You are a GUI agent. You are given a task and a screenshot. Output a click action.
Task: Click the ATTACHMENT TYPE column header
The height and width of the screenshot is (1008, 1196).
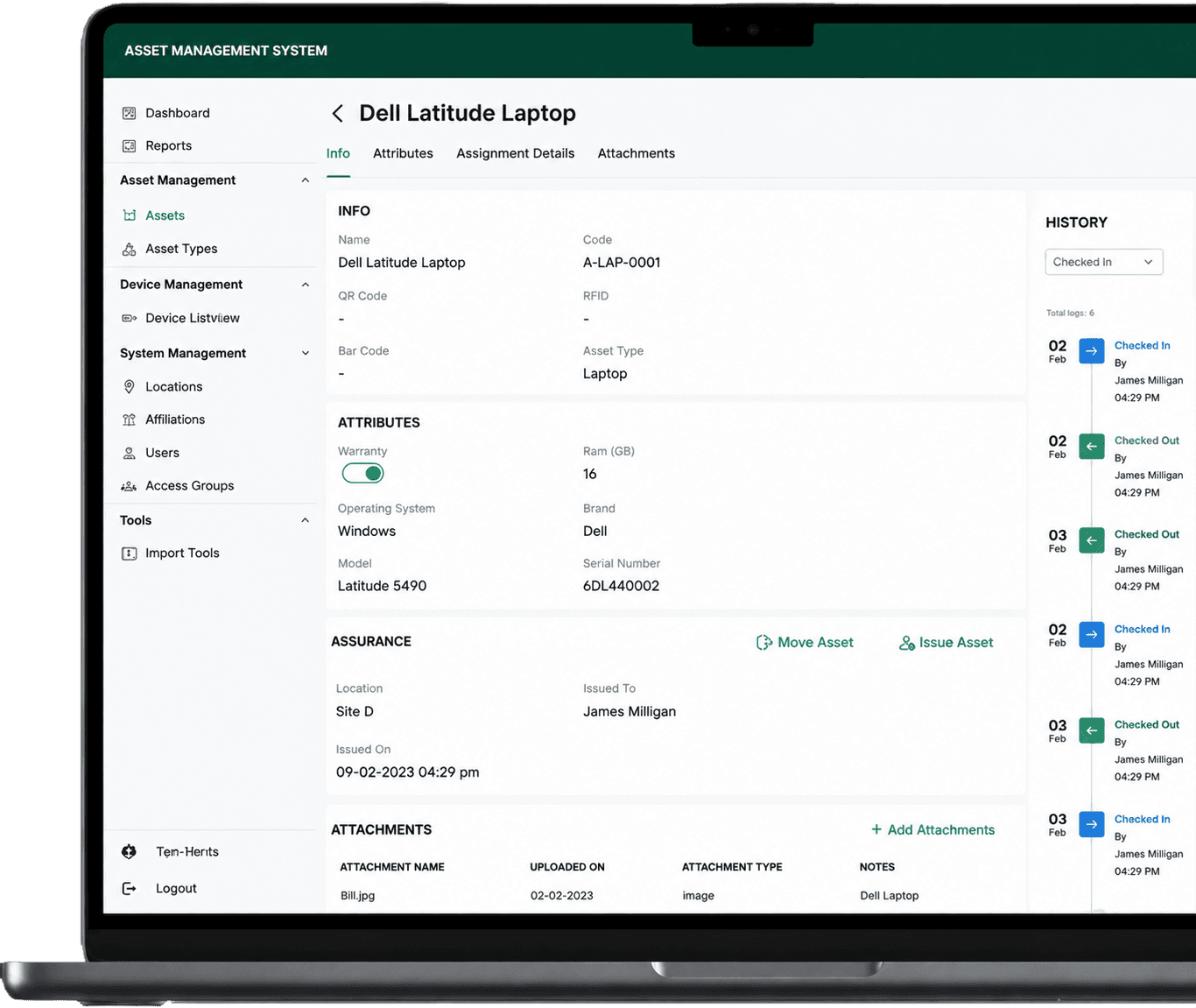(x=732, y=867)
